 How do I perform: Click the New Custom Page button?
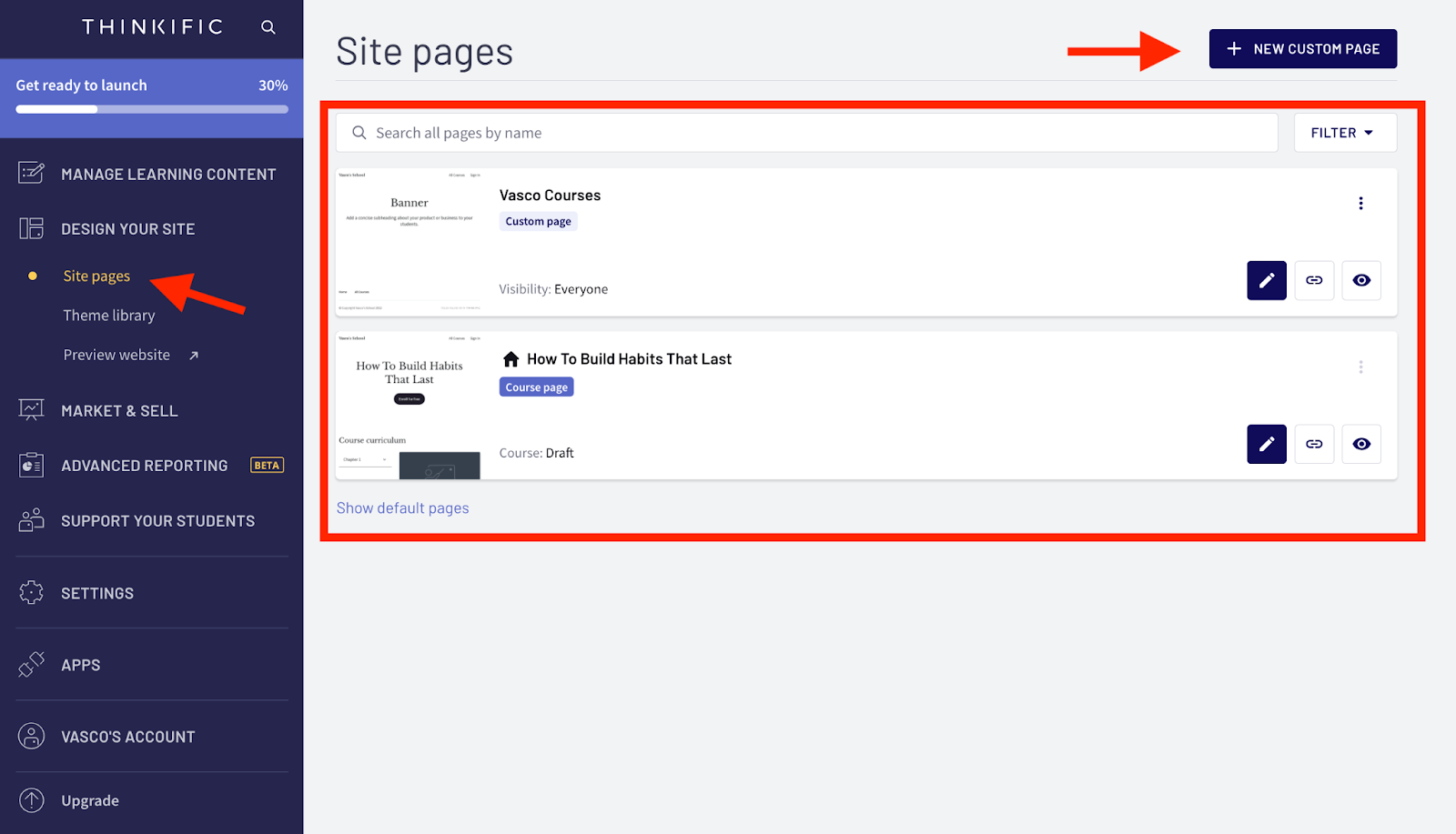(1302, 49)
